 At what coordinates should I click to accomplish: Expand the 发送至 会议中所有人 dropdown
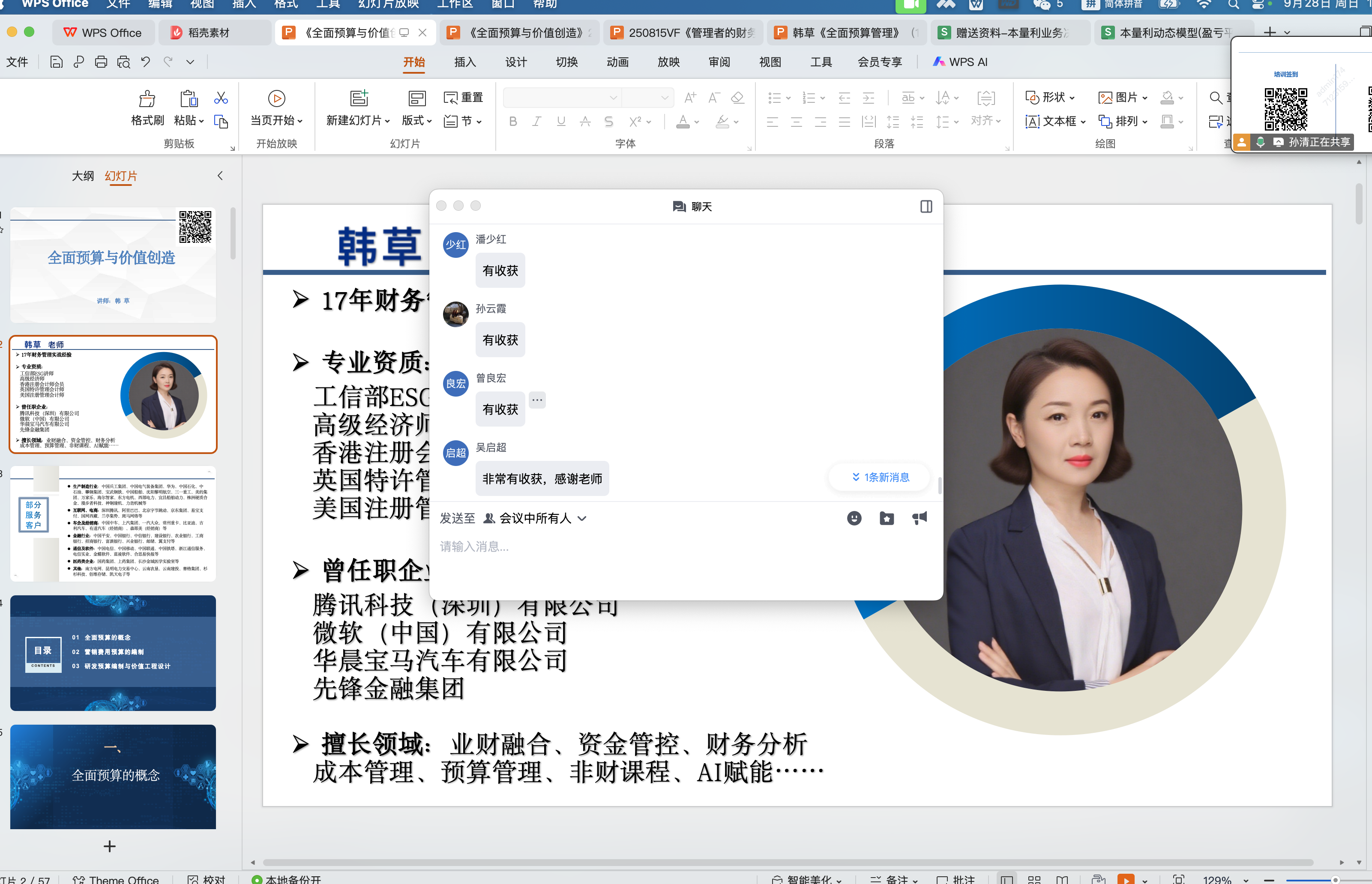click(x=582, y=518)
